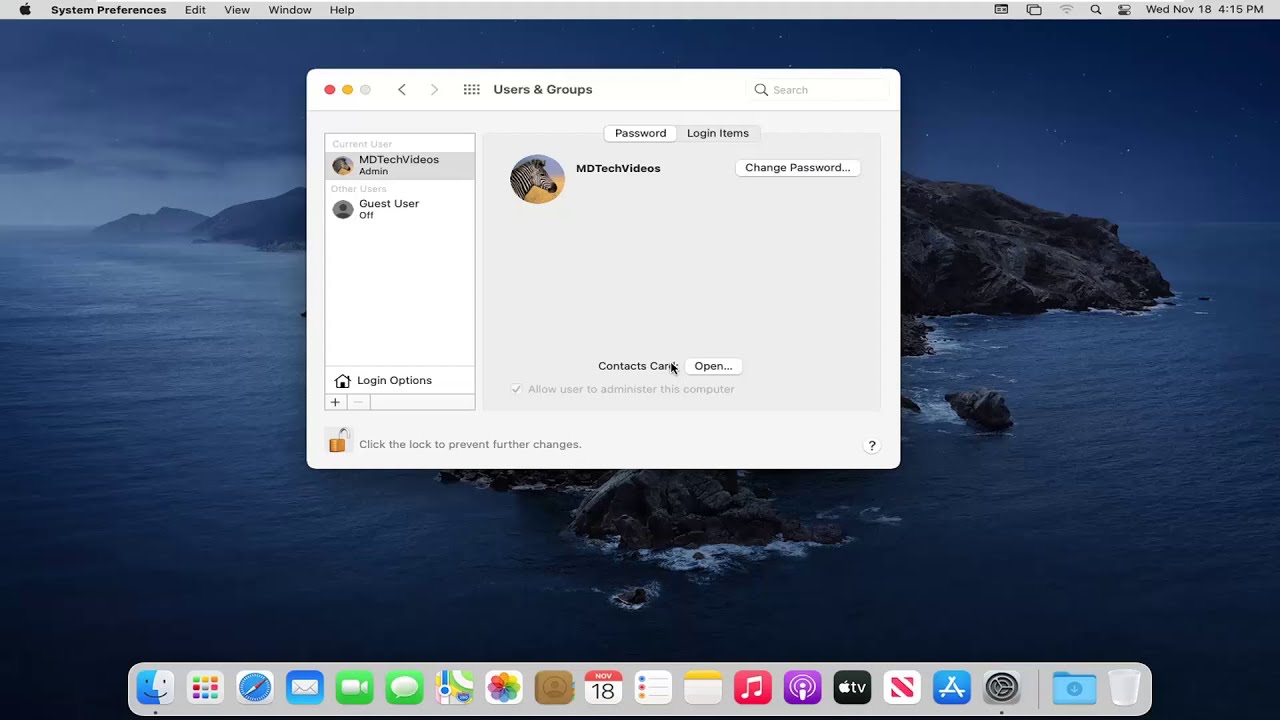This screenshot has height=720, width=1280.
Task: Open the View menu
Action: pos(237,9)
